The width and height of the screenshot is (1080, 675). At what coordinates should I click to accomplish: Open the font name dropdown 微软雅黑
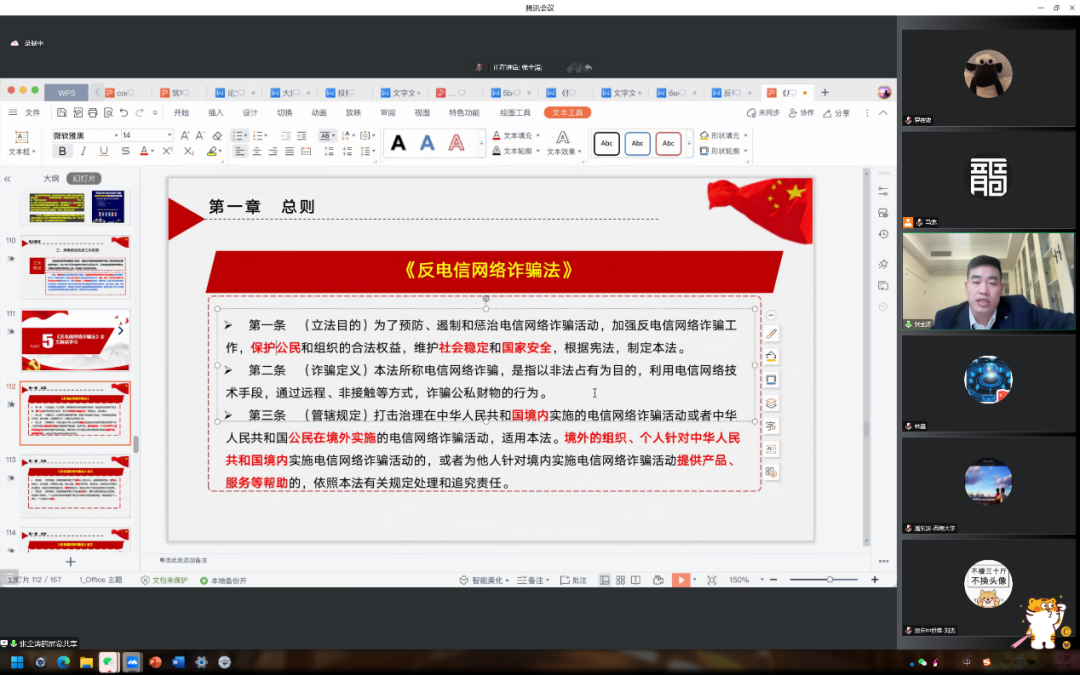85,135
